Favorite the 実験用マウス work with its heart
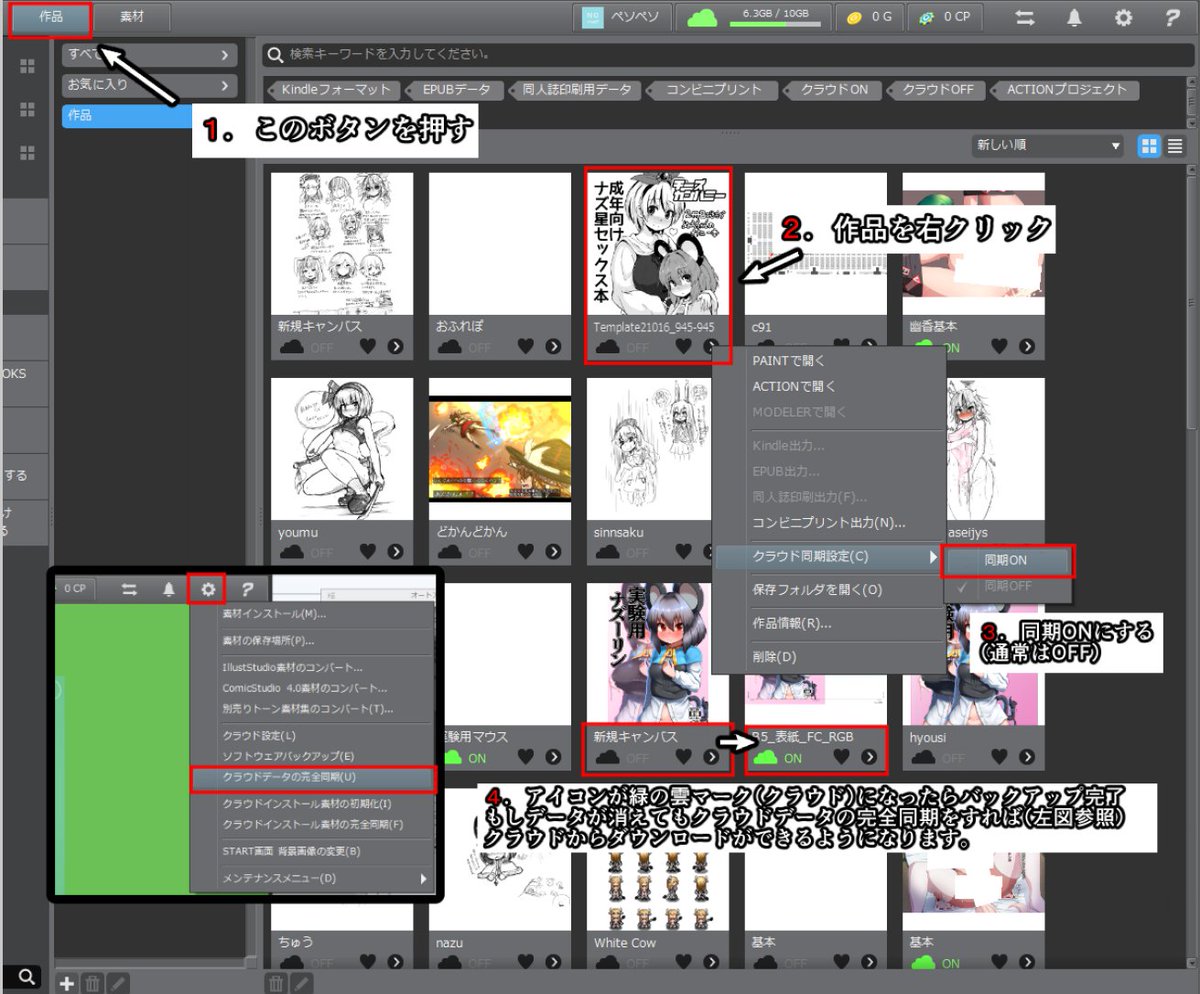The height and width of the screenshot is (994, 1200). 525,758
